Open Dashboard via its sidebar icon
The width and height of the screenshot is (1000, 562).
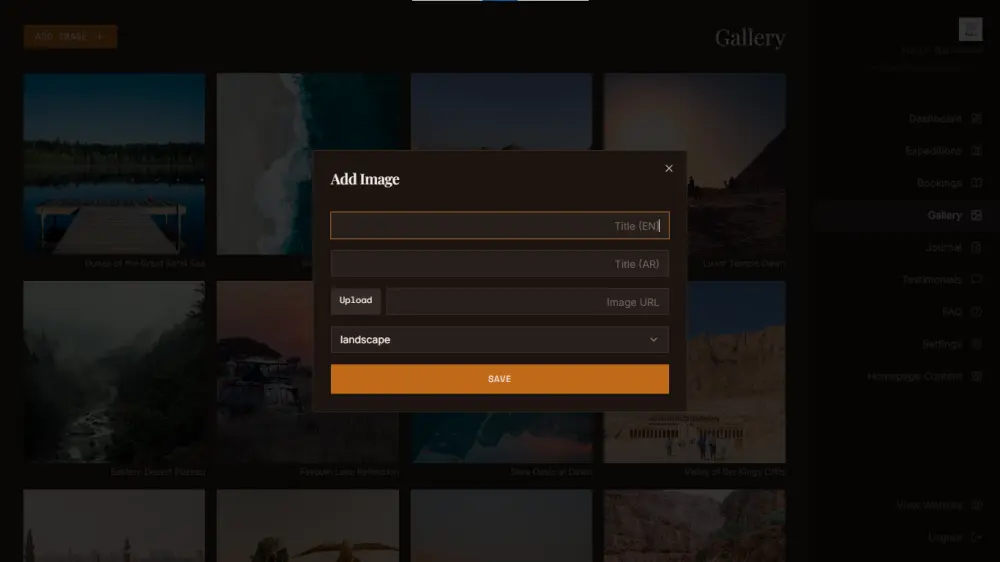point(976,119)
